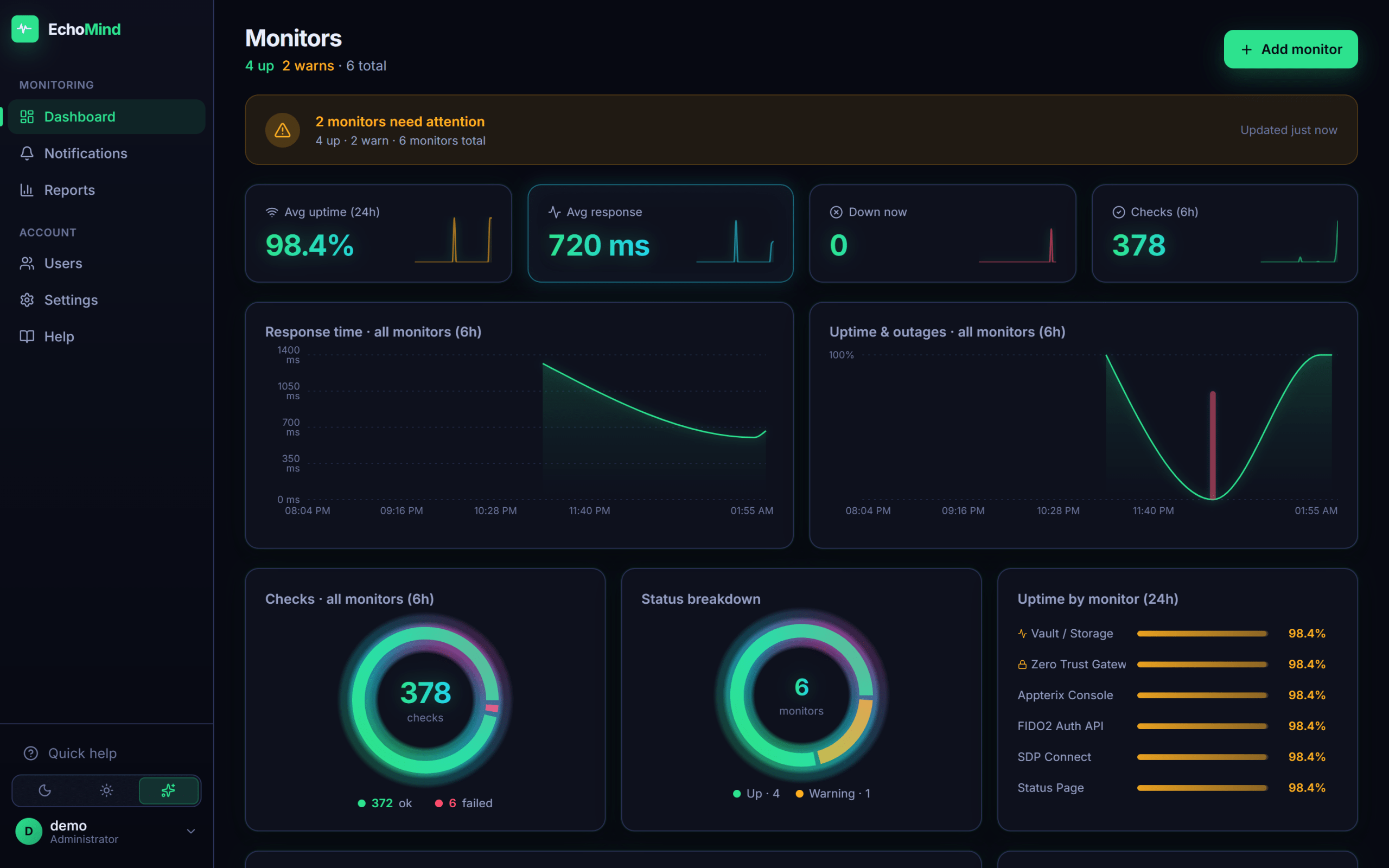The height and width of the screenshot is (868, 1389).
Task: Click the 6 monitors status donut
Action: [801, 695]
